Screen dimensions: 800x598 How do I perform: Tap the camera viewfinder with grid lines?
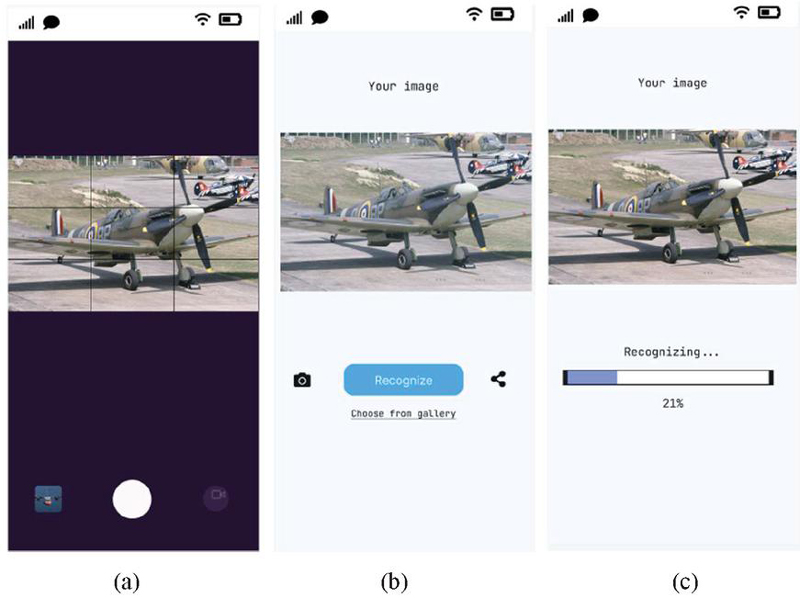coord(133,233)
